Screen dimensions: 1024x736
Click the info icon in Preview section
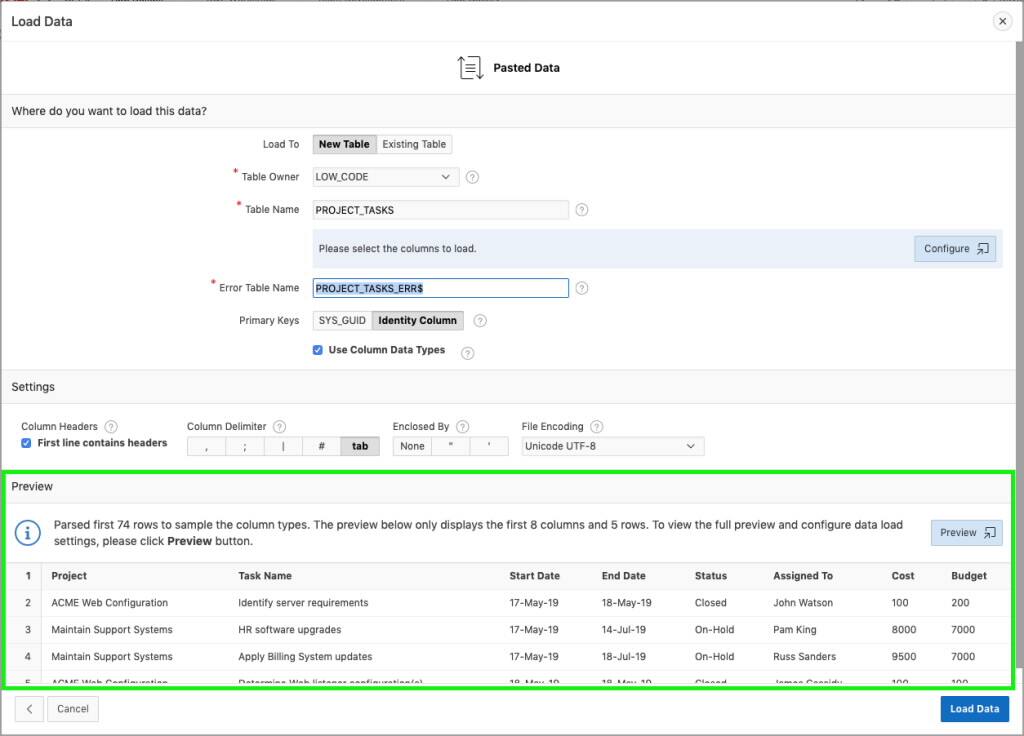27,532
